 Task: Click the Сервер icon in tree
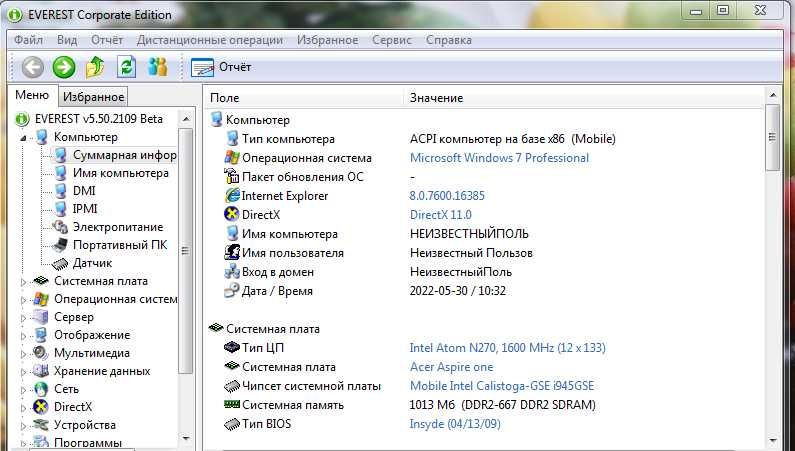[x=41, y=317]
